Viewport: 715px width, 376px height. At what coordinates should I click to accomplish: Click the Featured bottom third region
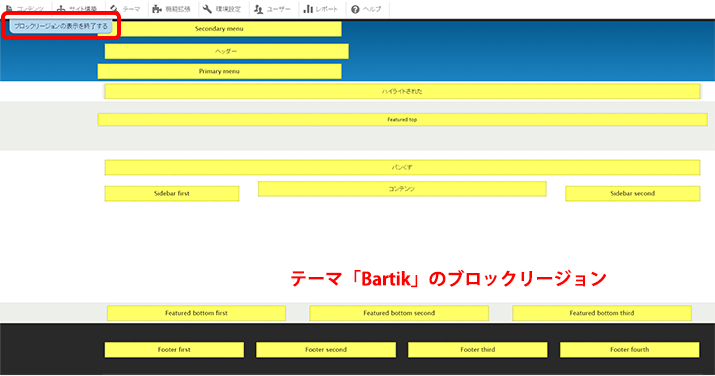click(x=602, y=313)
